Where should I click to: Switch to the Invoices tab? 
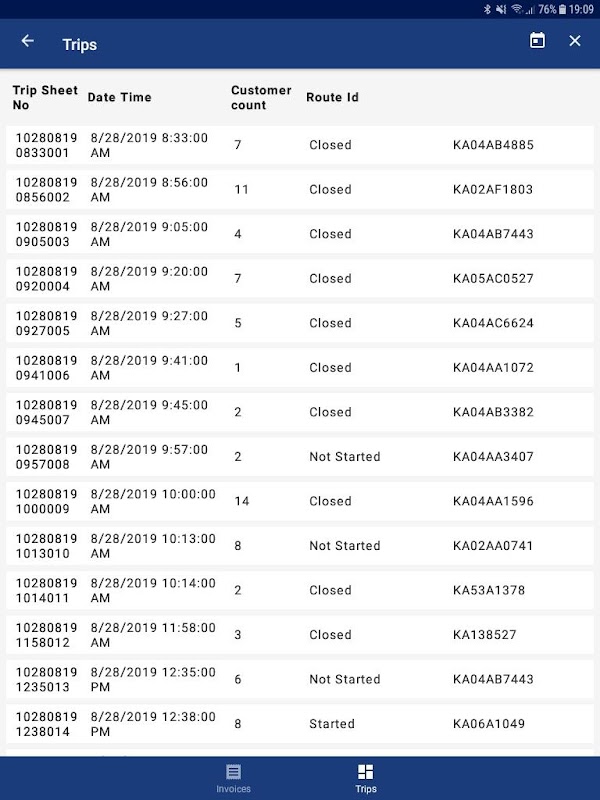(233, 779)
